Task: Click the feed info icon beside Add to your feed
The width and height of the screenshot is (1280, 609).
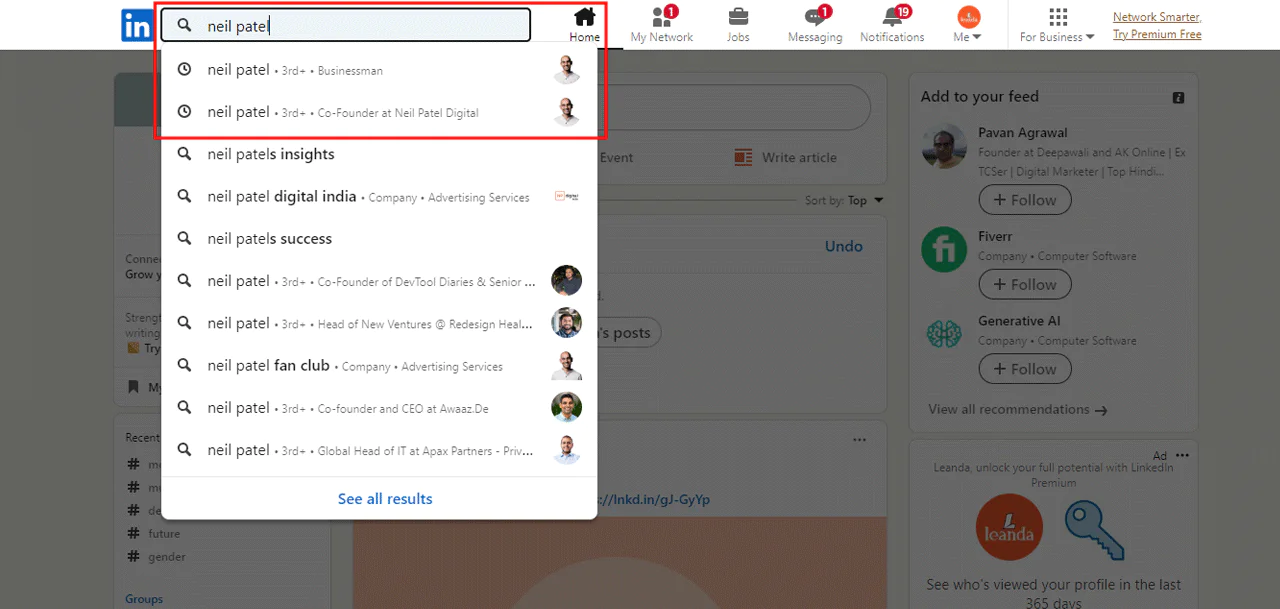Action: coord(1178,98)
